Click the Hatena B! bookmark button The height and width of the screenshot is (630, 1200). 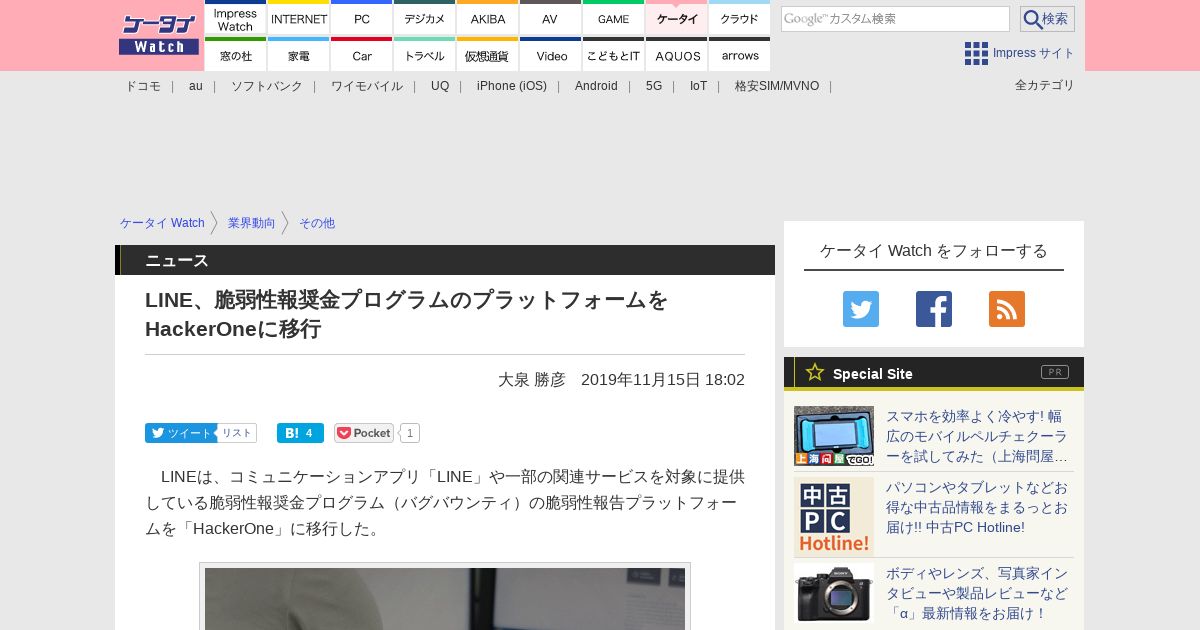pyautogui.click(x=300, y=433)
